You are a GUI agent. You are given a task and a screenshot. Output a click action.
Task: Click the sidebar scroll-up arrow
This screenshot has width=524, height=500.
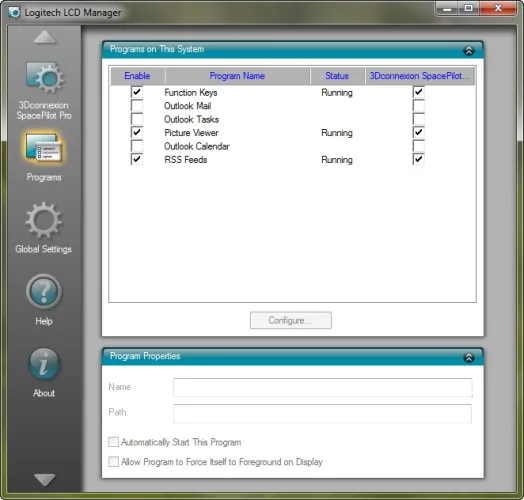pos(45,37)
